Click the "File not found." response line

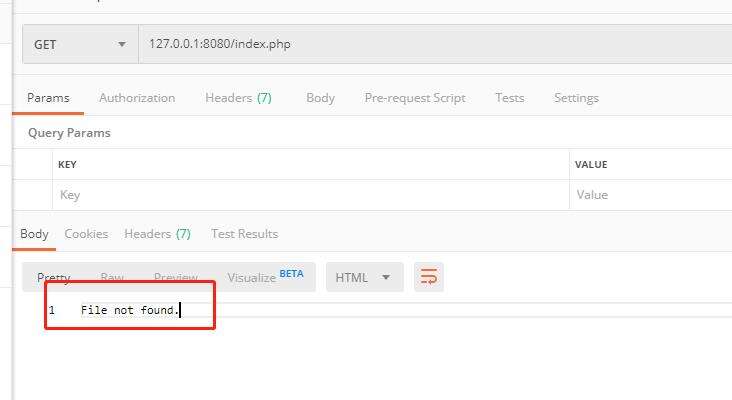pos(130,311)
